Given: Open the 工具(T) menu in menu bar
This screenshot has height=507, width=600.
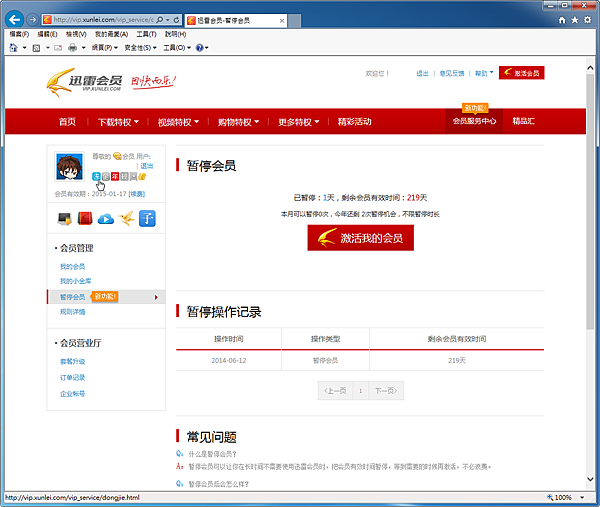Looking at the screenshot, I should [147, 34].
